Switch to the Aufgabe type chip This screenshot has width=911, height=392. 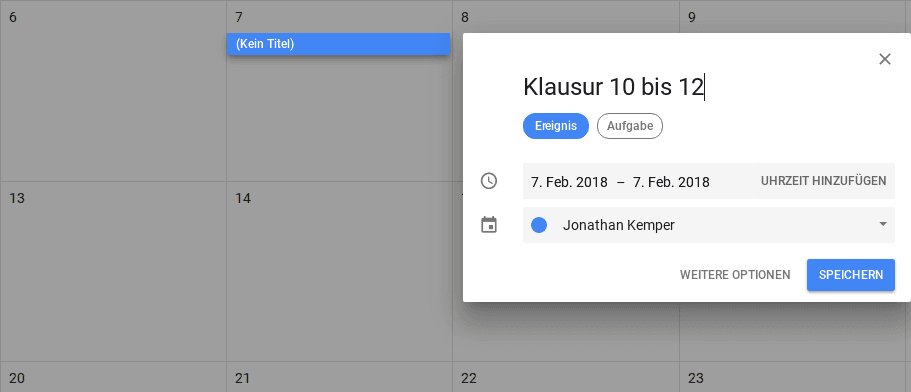click(630, 126)
